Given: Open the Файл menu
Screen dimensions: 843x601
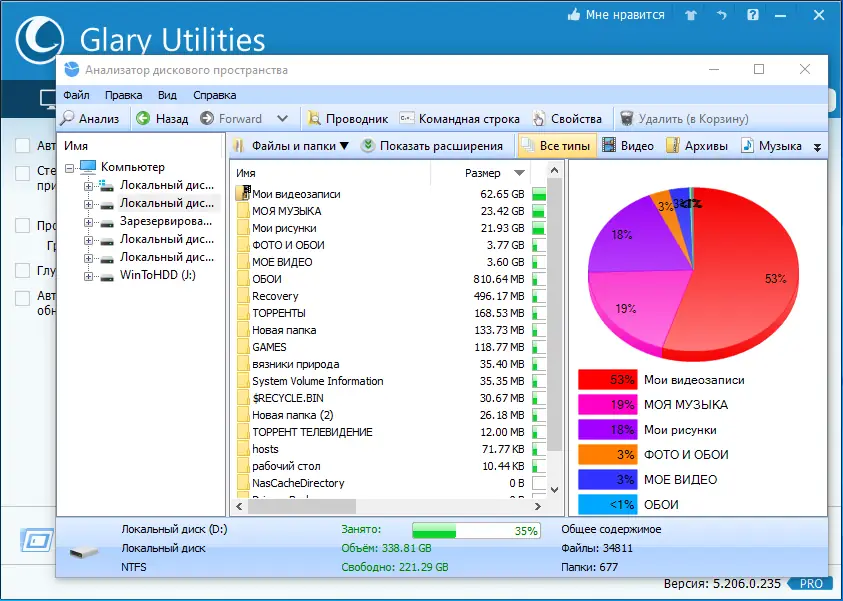Looking at the screenshot, I should pos(76,95).
